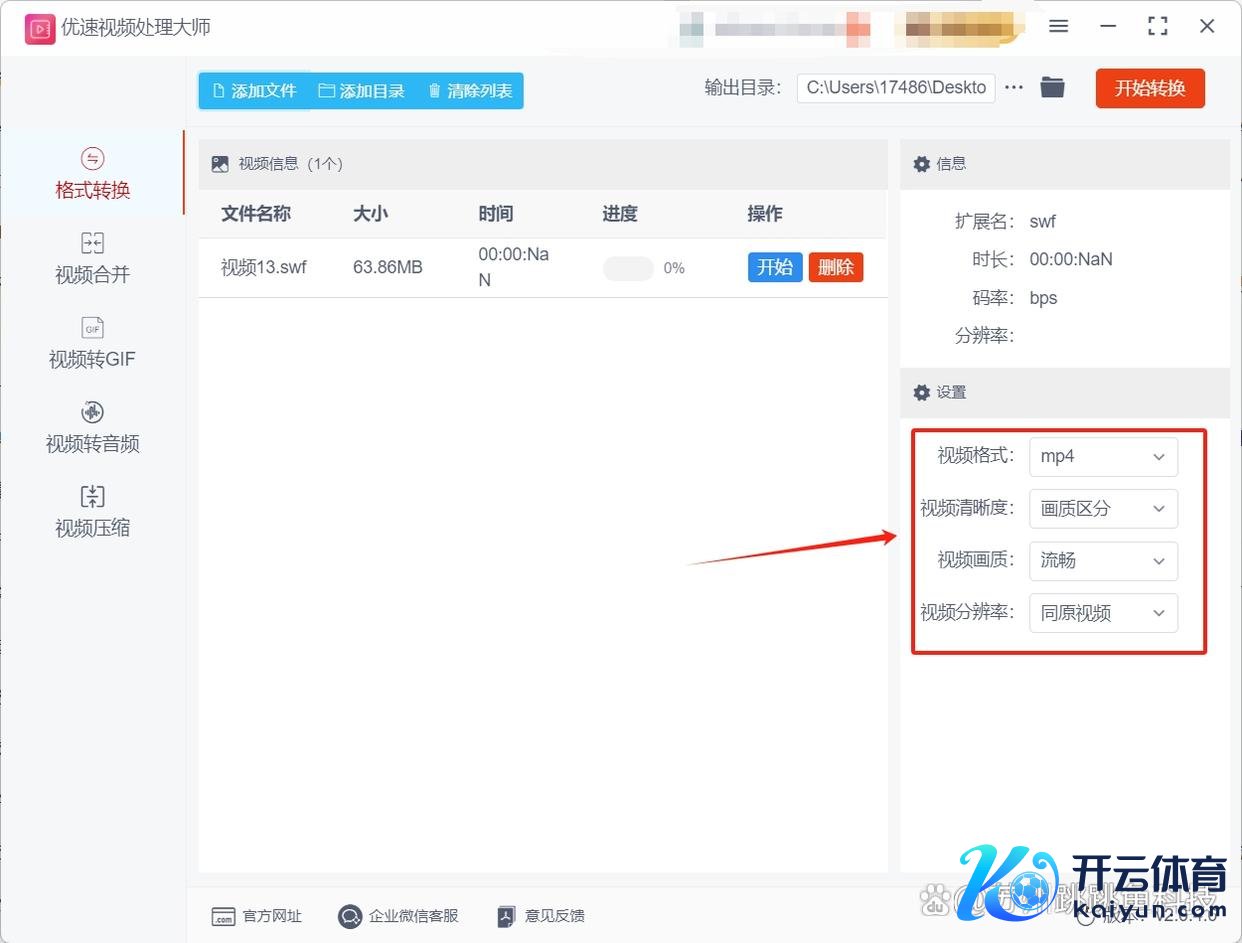Image resolution: width=1242 pixels, height=943 pixels.
Task: Expand the 视频格式 mp4 dropdown
Action: click(x=1103, y=457)
